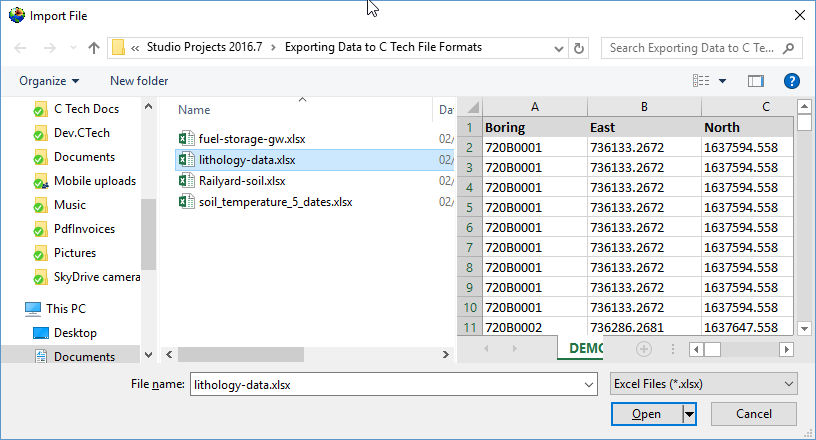This screenshot has height=440, width=816.
Task: Click the Cancel button
Action: tap(753, 414)
